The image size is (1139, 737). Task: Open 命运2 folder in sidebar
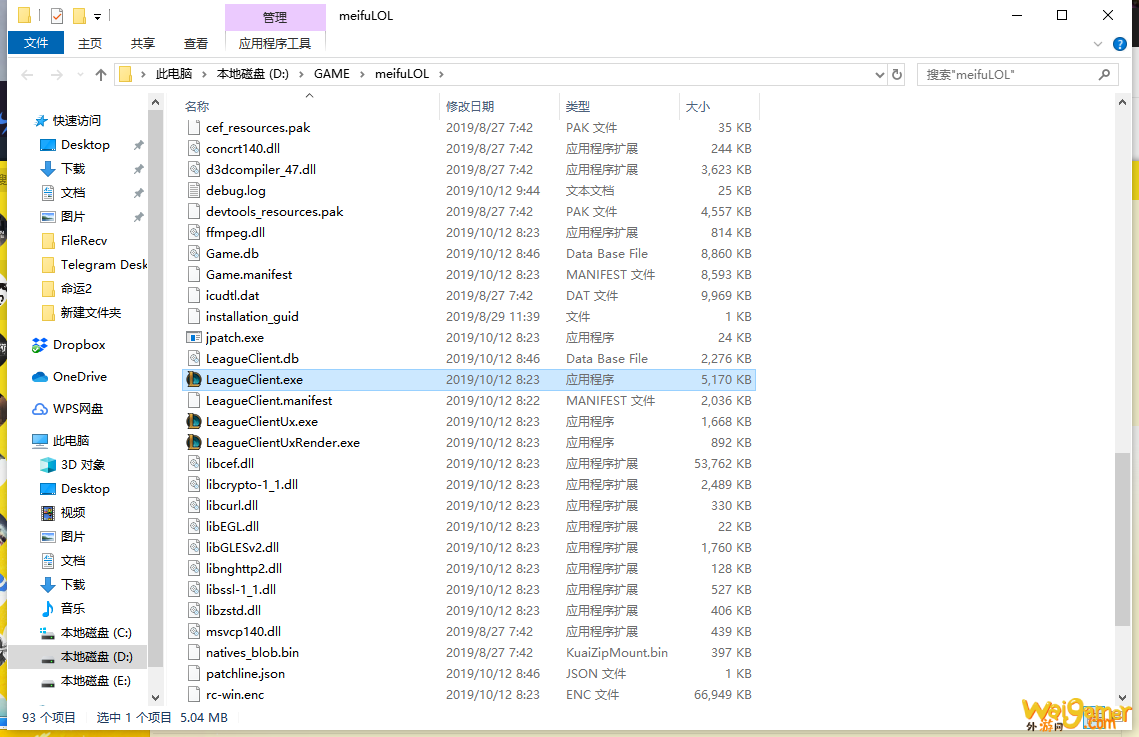[76, 288]
